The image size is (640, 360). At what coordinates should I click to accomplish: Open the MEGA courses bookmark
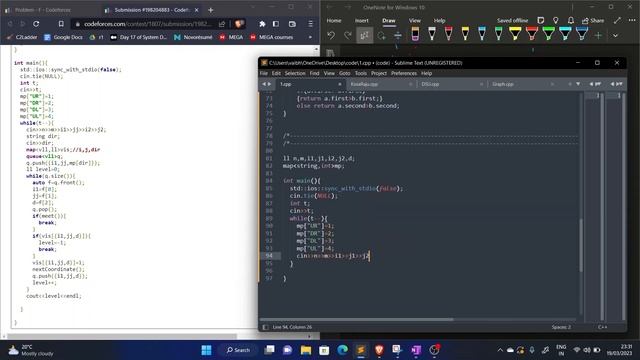tap(272, 37)
